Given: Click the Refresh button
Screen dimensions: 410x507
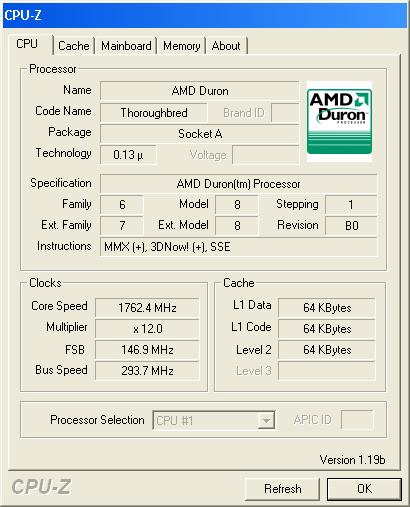Looking at the screenshot, I should tap(282, 489).
